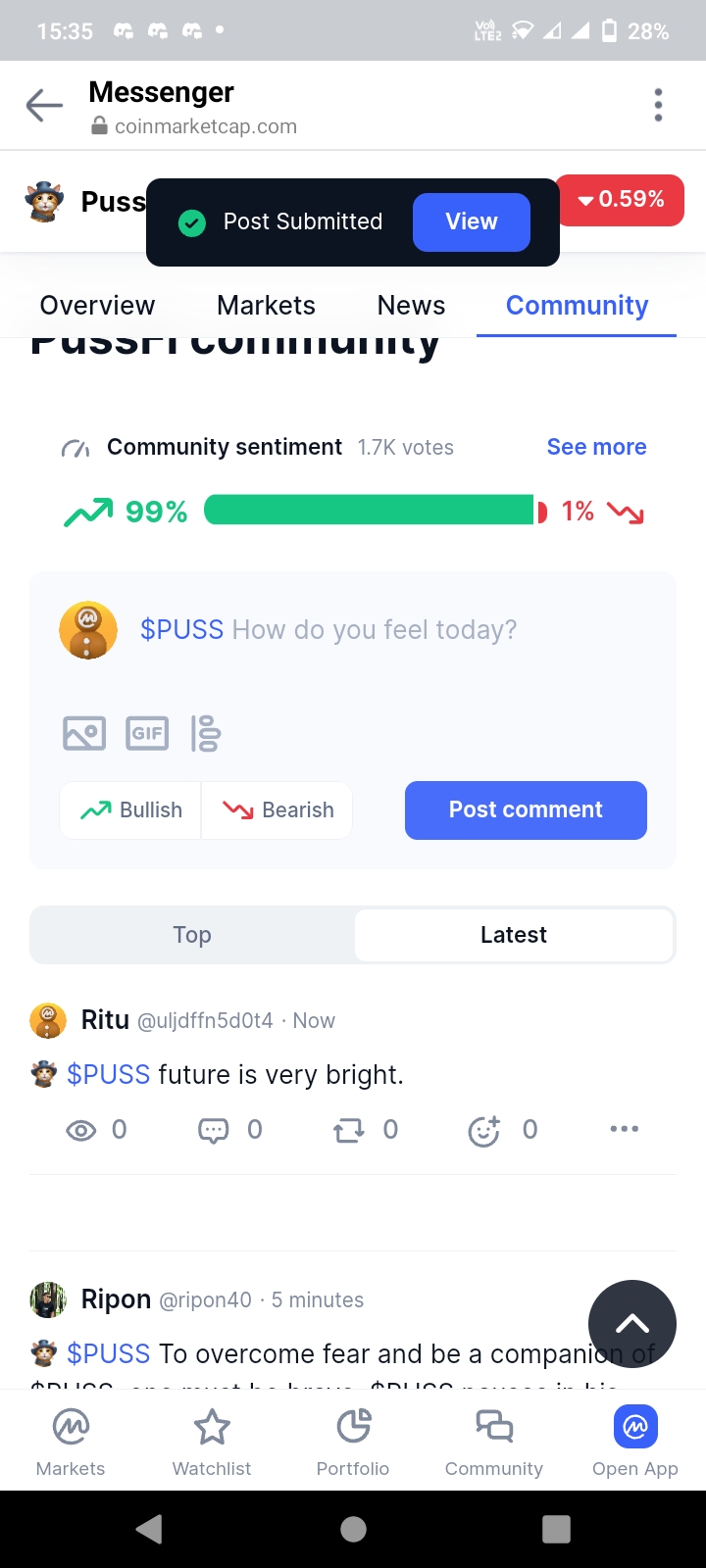The image size is (706, 1568).
Task: Add a GIF to the comment
Action: (147, 733)
